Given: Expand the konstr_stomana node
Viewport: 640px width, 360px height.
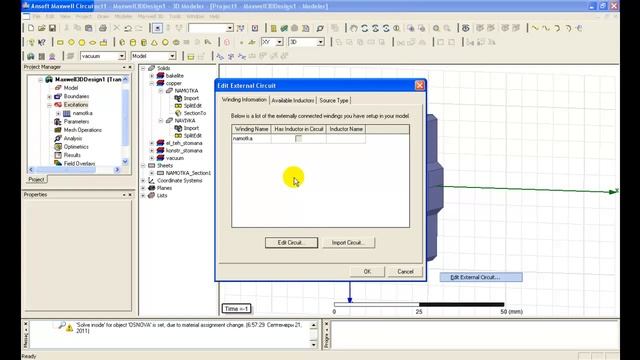Looking at the screenshot, I should (152, 151).
